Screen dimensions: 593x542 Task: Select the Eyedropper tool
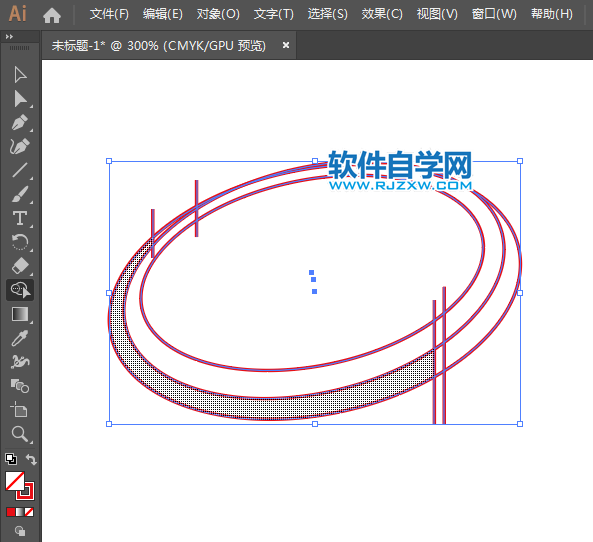20,338
